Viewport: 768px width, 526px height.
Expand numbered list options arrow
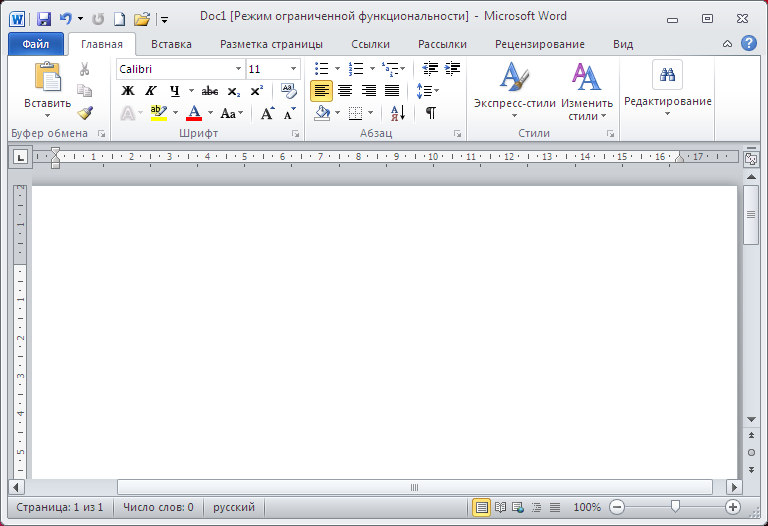click(x=372, y=69)
